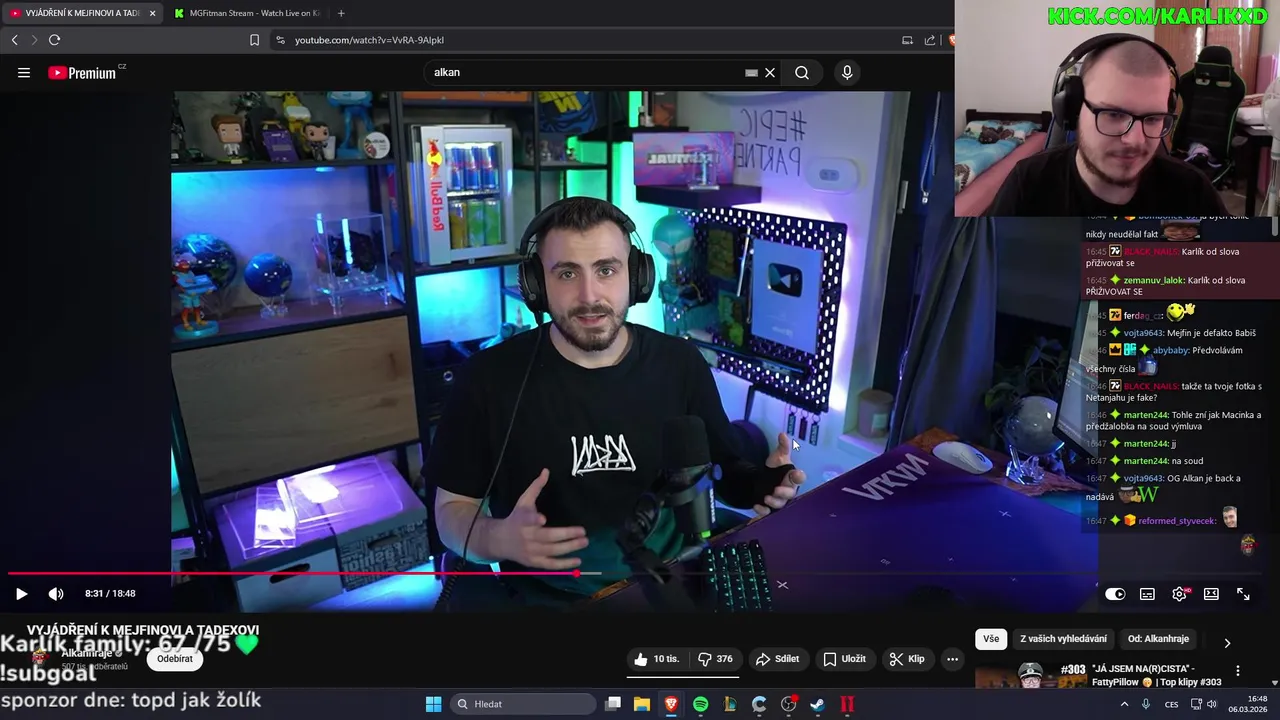This screenshot has height=720, width=1280.
Task: Open options menu for #303 video
Action: [1238, 671]
